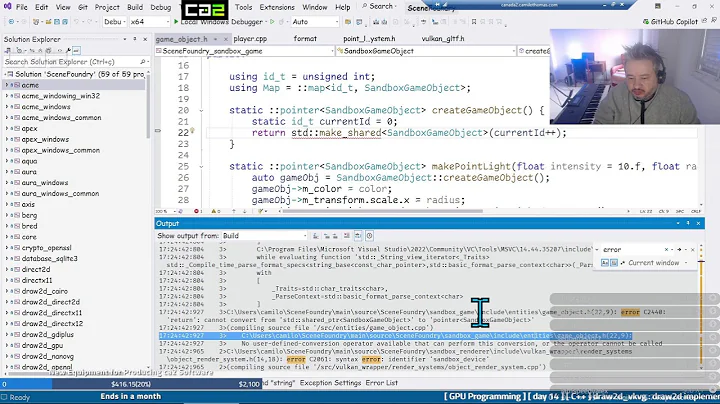
Task: Toggle Match Whole Word in find box
Action: click(x=614, y=263)
